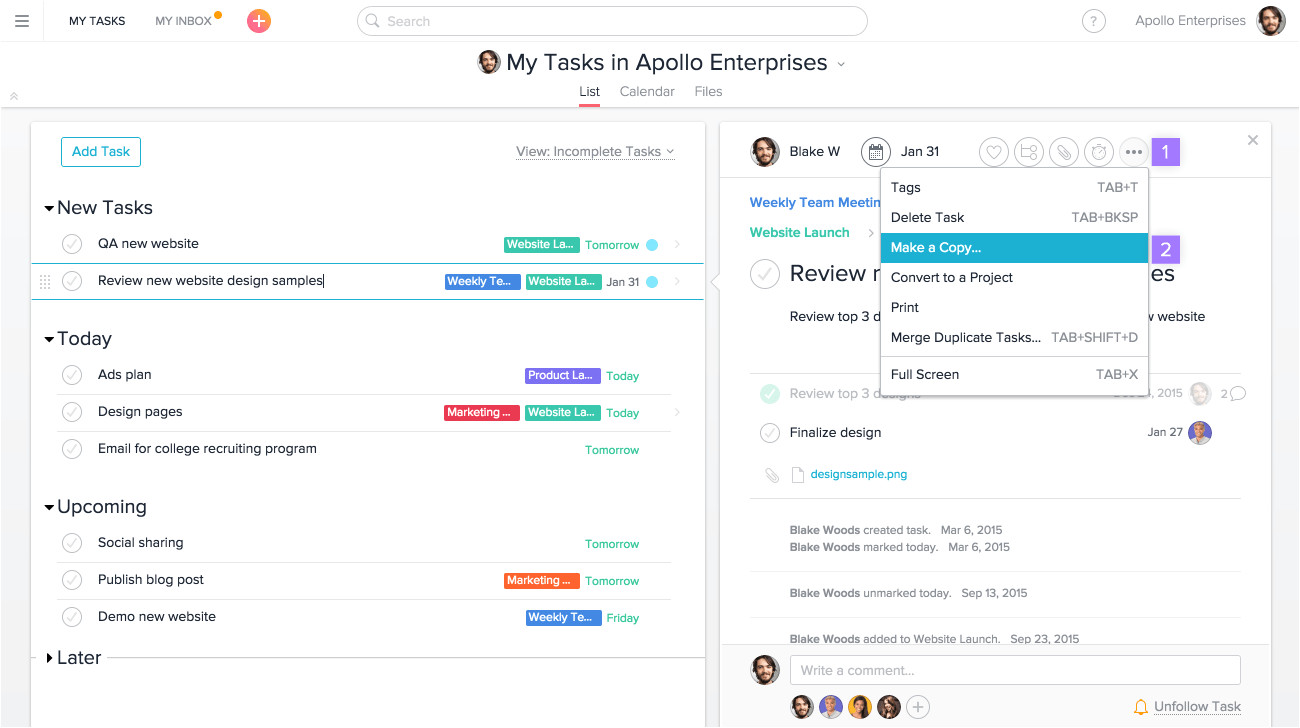Click the paperclip attachment icon in toolbar
Image resolution: width=1300 pixels, height=728 pixels.
pyautogui.click(x=1064, y=152)
